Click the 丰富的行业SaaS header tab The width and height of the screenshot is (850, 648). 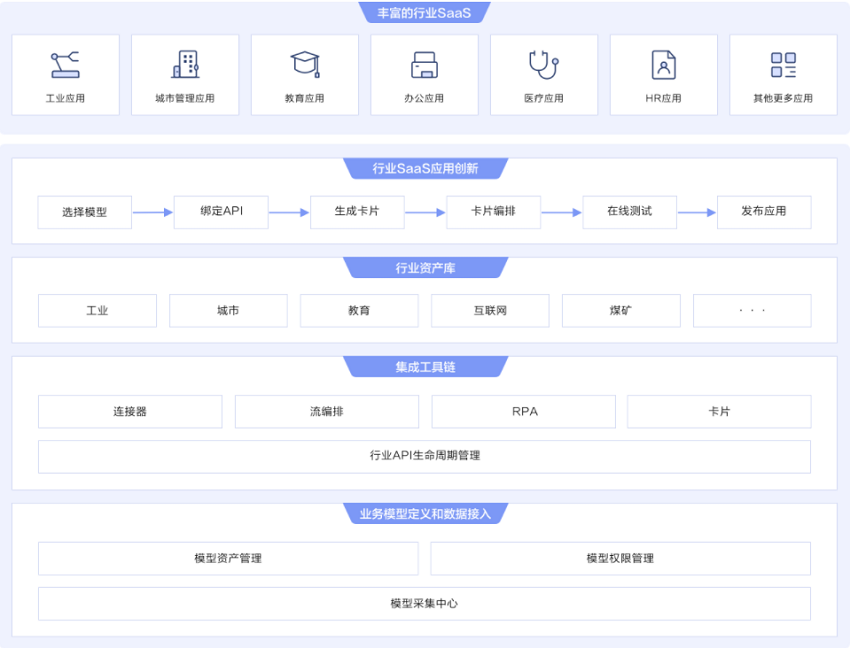click(x=424, y=12)
